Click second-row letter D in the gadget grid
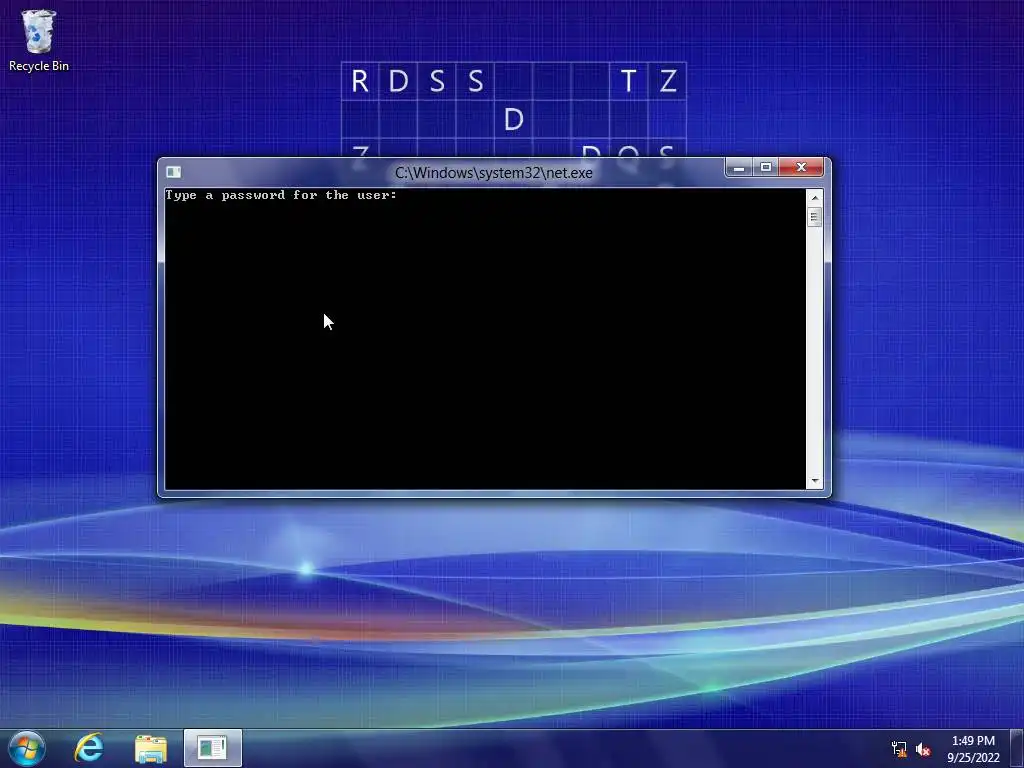This screenshot has width=1024, height=768. [514, 120]
